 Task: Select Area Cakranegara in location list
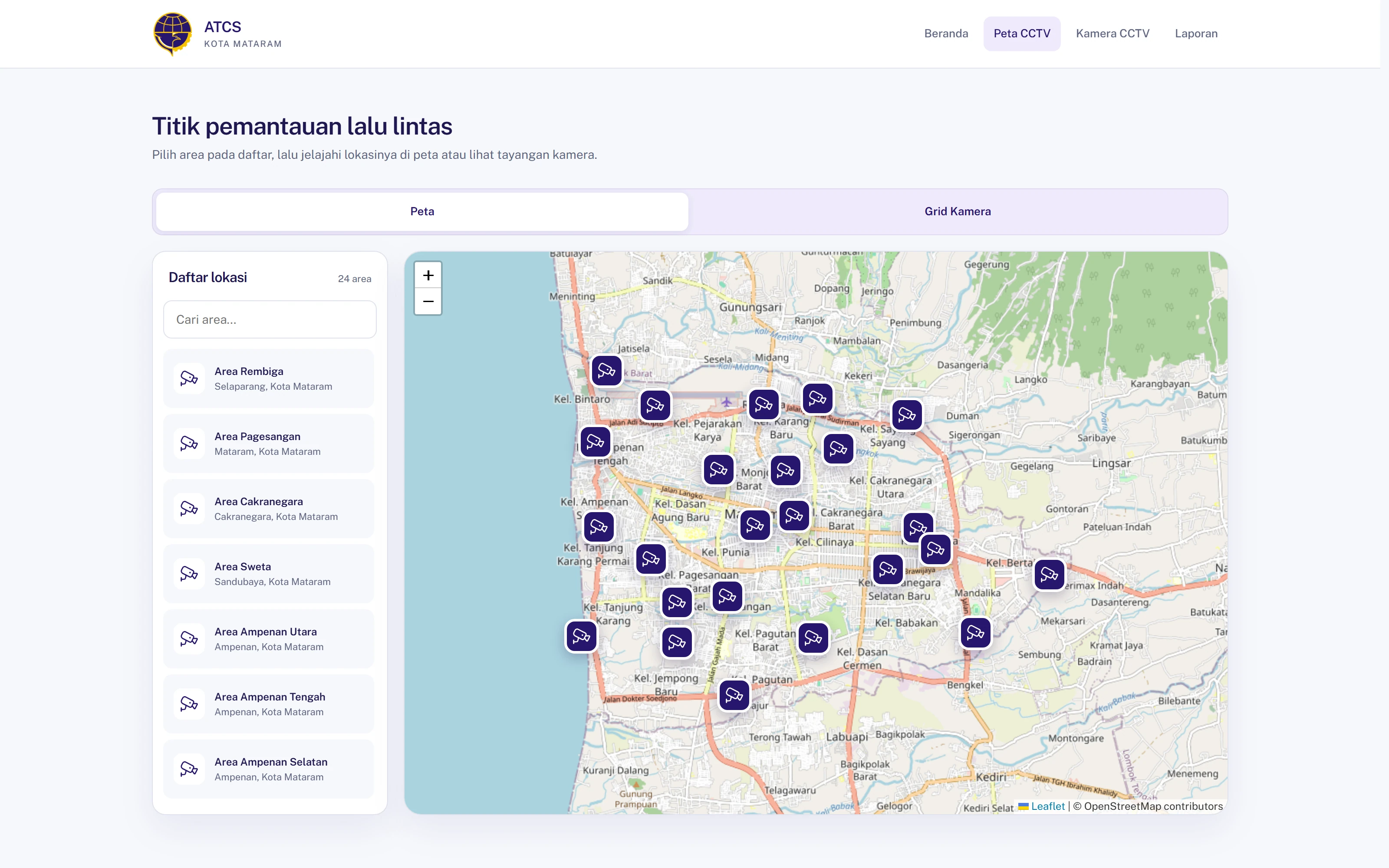[269, 509]
